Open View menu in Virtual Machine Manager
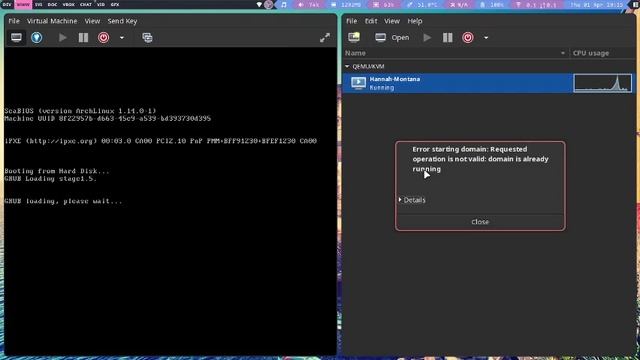640x360 pixels. tap(392, 21)
